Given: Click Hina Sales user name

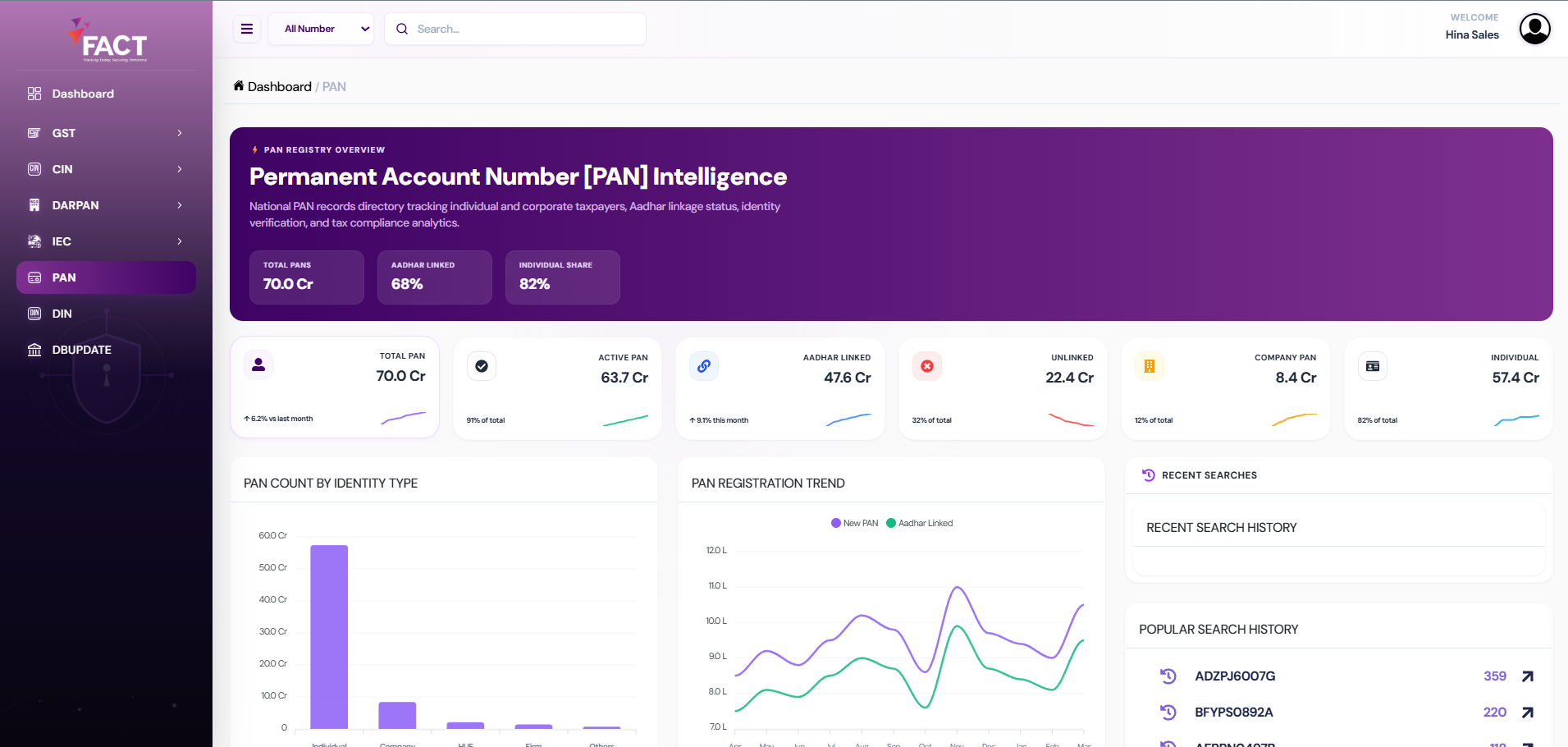Looking at the screenshot, I should coord(1472,34).
